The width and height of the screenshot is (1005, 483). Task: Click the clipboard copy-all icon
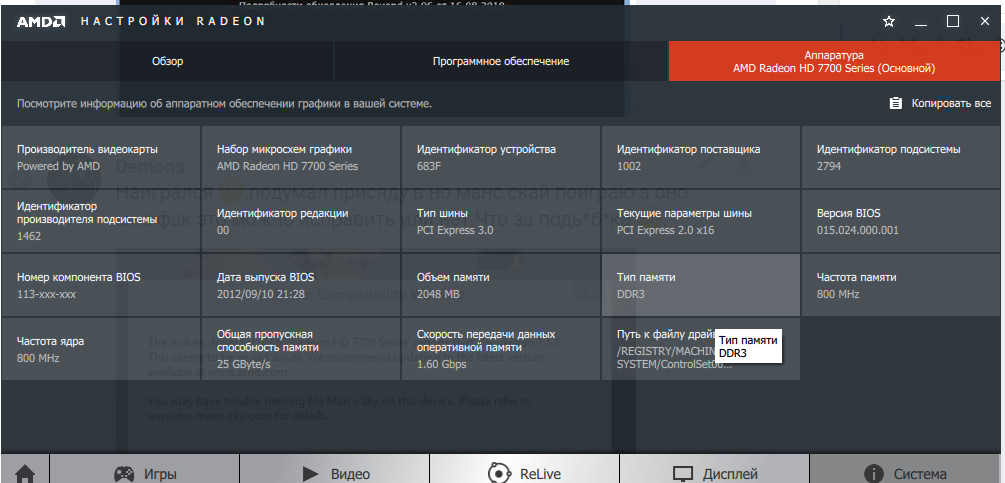click(896, 103)
